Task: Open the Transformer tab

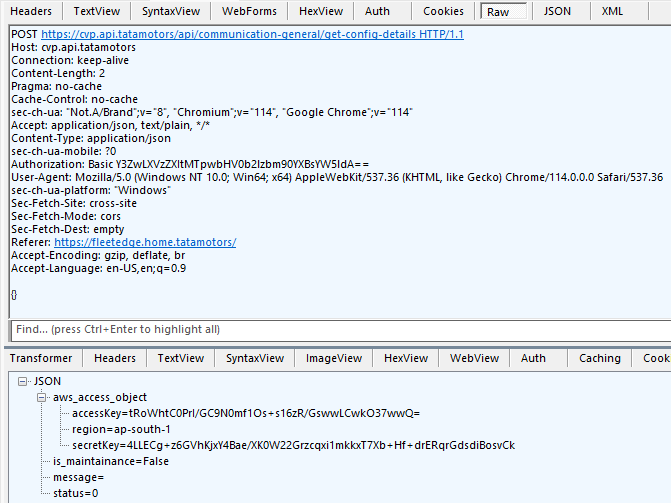Action: [x=41, y=358]
